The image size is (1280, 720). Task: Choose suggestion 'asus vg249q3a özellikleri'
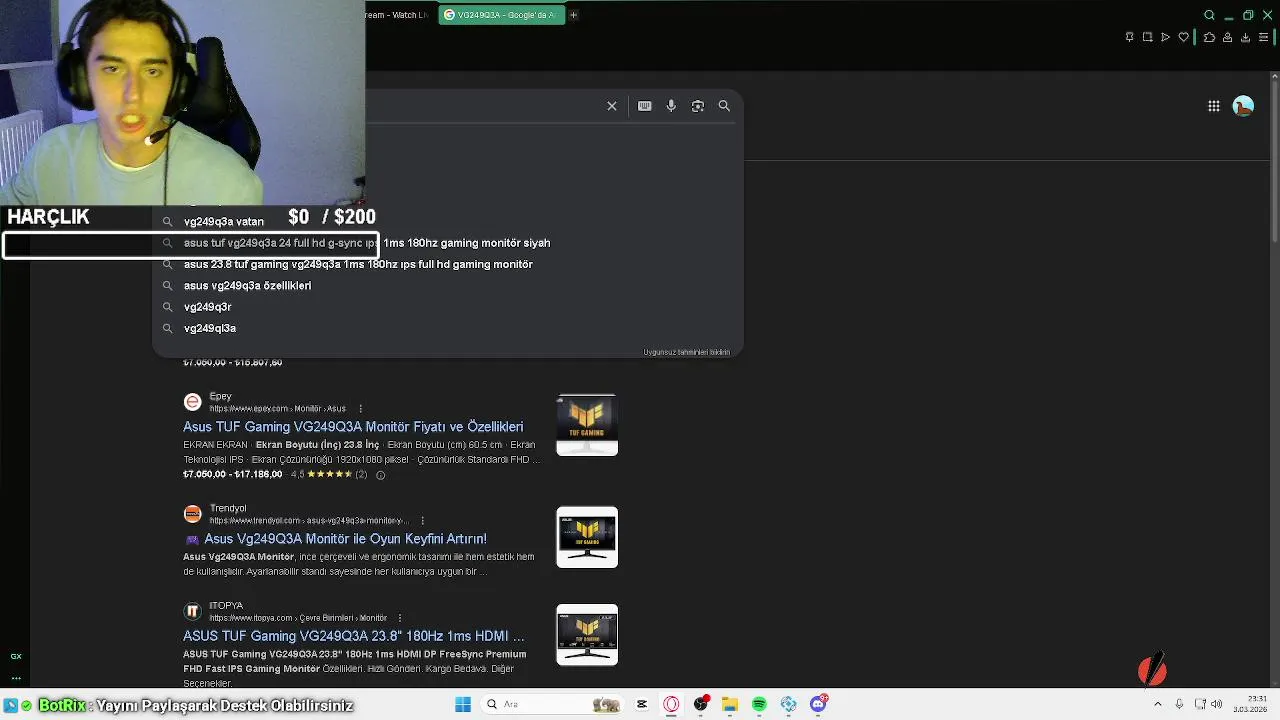(247, 286)
